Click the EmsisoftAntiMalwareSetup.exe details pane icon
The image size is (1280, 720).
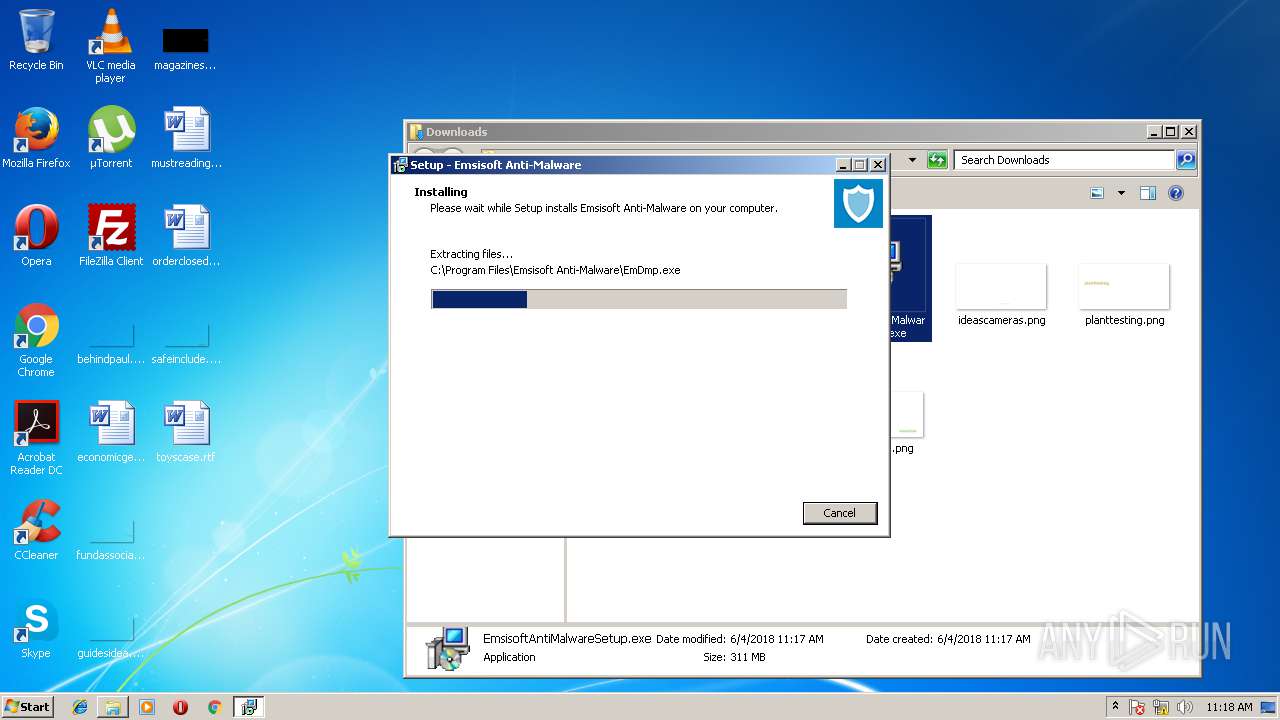point(446,648)
